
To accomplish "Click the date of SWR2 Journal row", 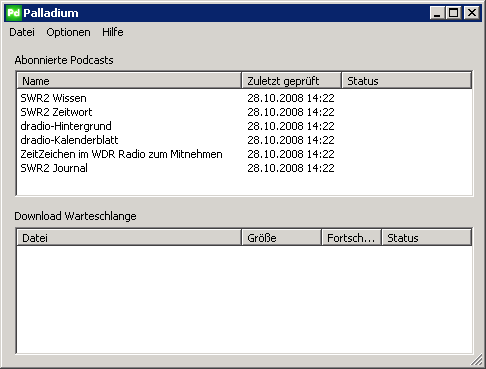I will (x=291, y=168).
